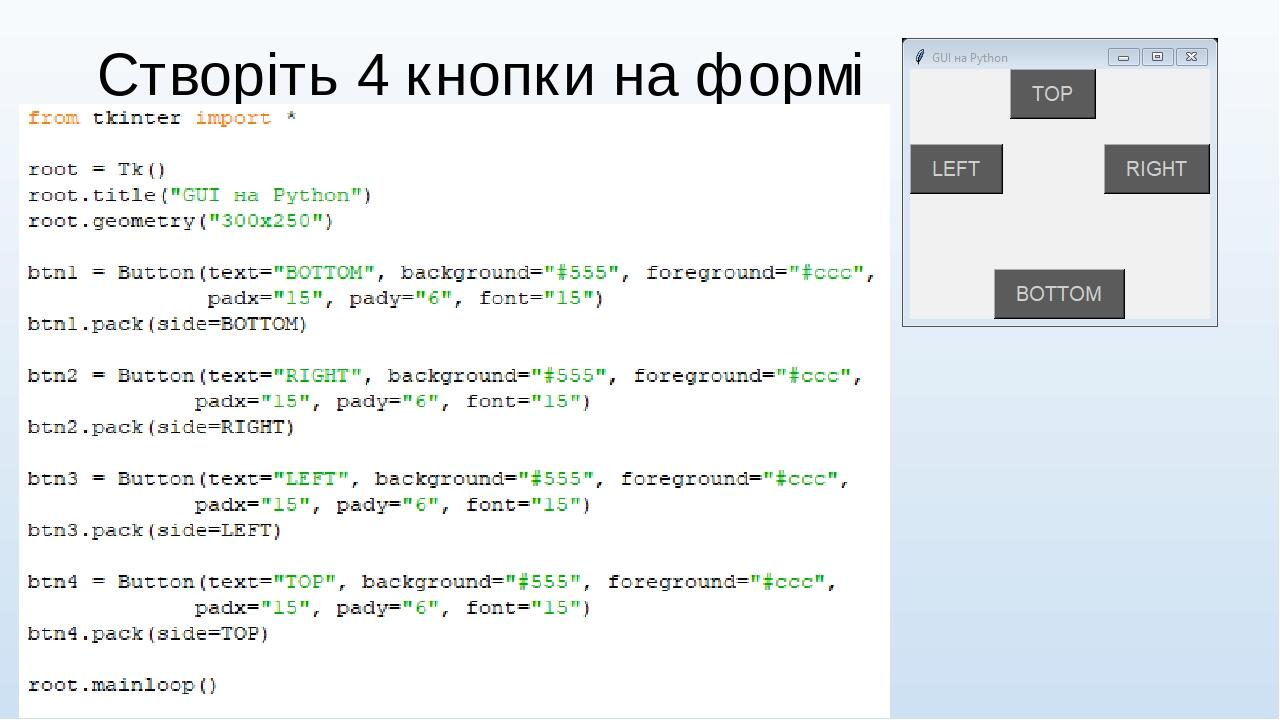Click the close icon on GUI window

1191,57
